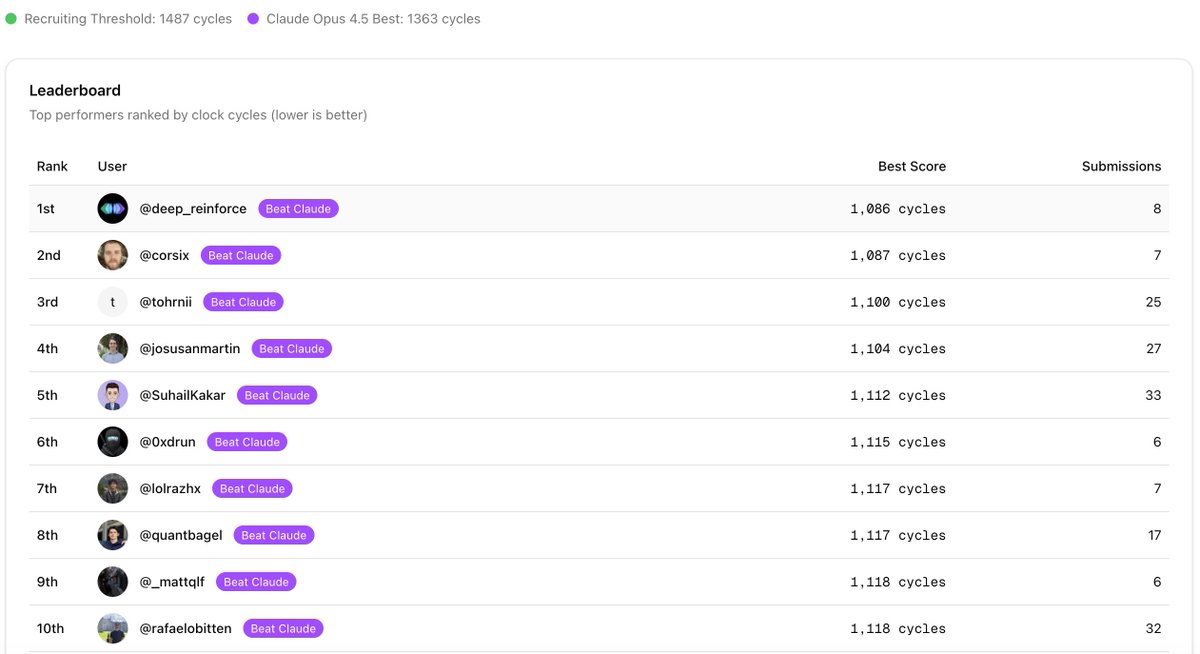Visit @SuhailKakar profile link
Screen dimensions: 1200x654
click(183, 395)
